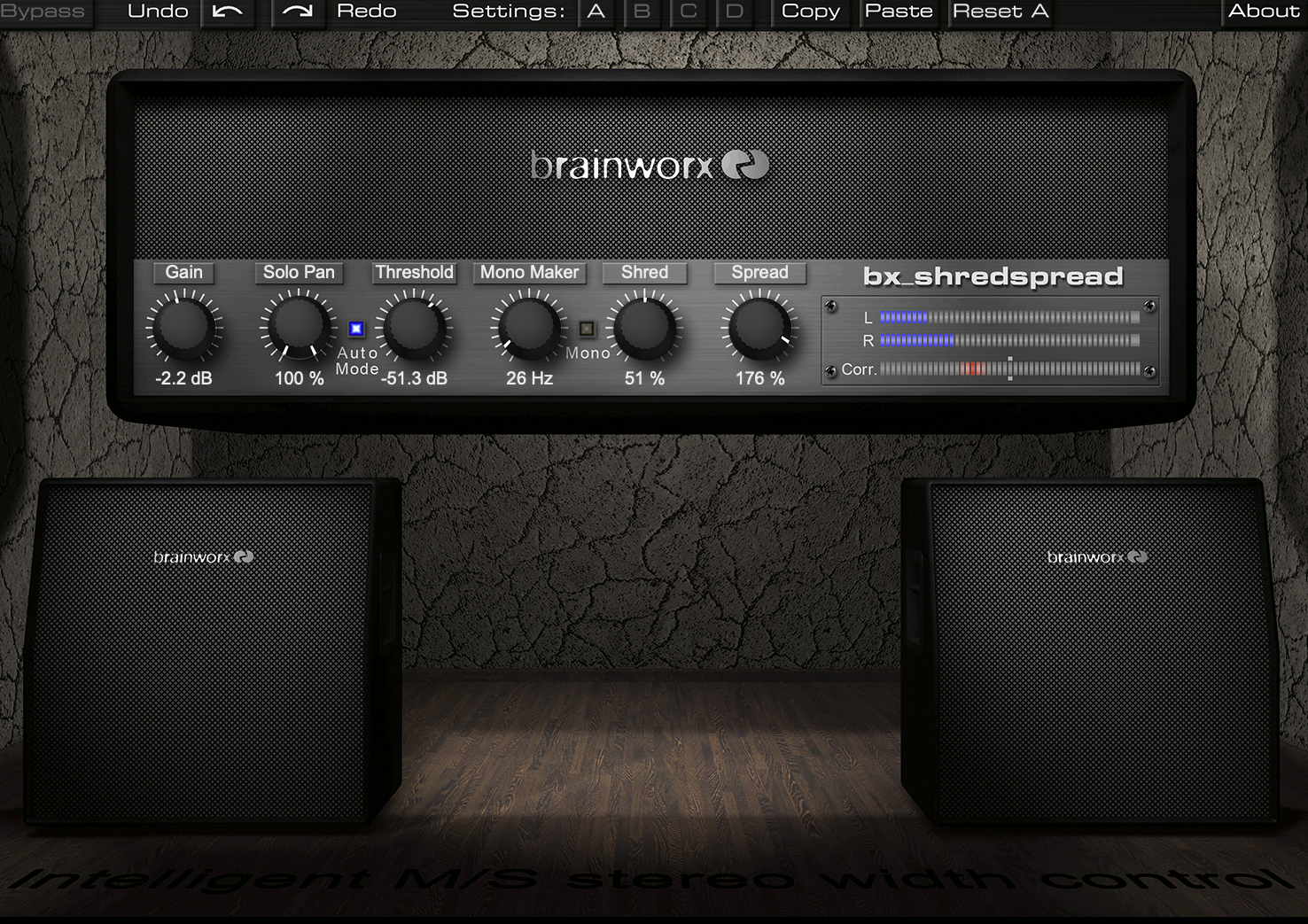Toggle the blue Auto Mode switch
Image resolution: width=1308 pixels, height=924 pixels.
(x=356, y=329)
